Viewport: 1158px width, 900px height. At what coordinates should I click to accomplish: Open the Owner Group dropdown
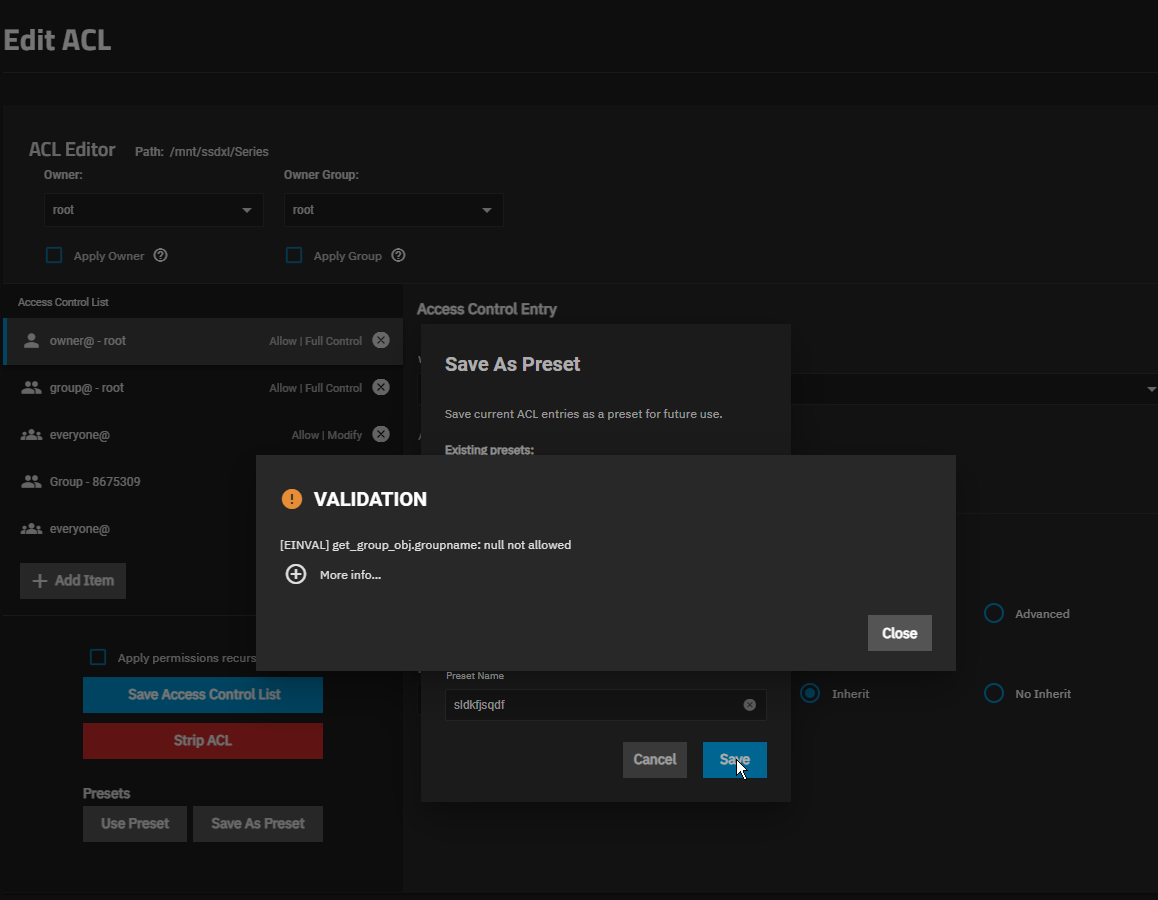(x=394, y=210)
